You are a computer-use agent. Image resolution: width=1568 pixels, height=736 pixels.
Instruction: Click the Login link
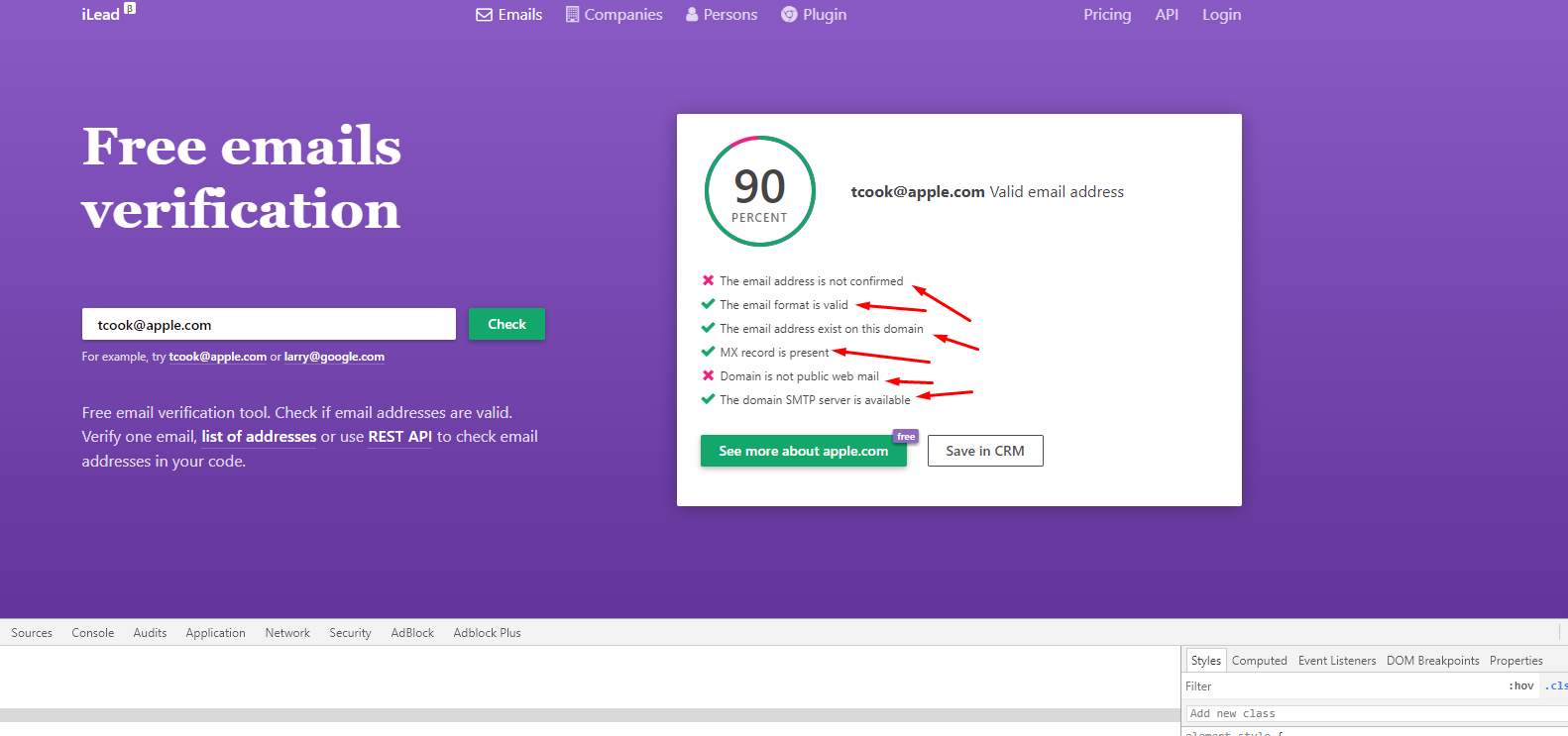(x=1221, y=15)
